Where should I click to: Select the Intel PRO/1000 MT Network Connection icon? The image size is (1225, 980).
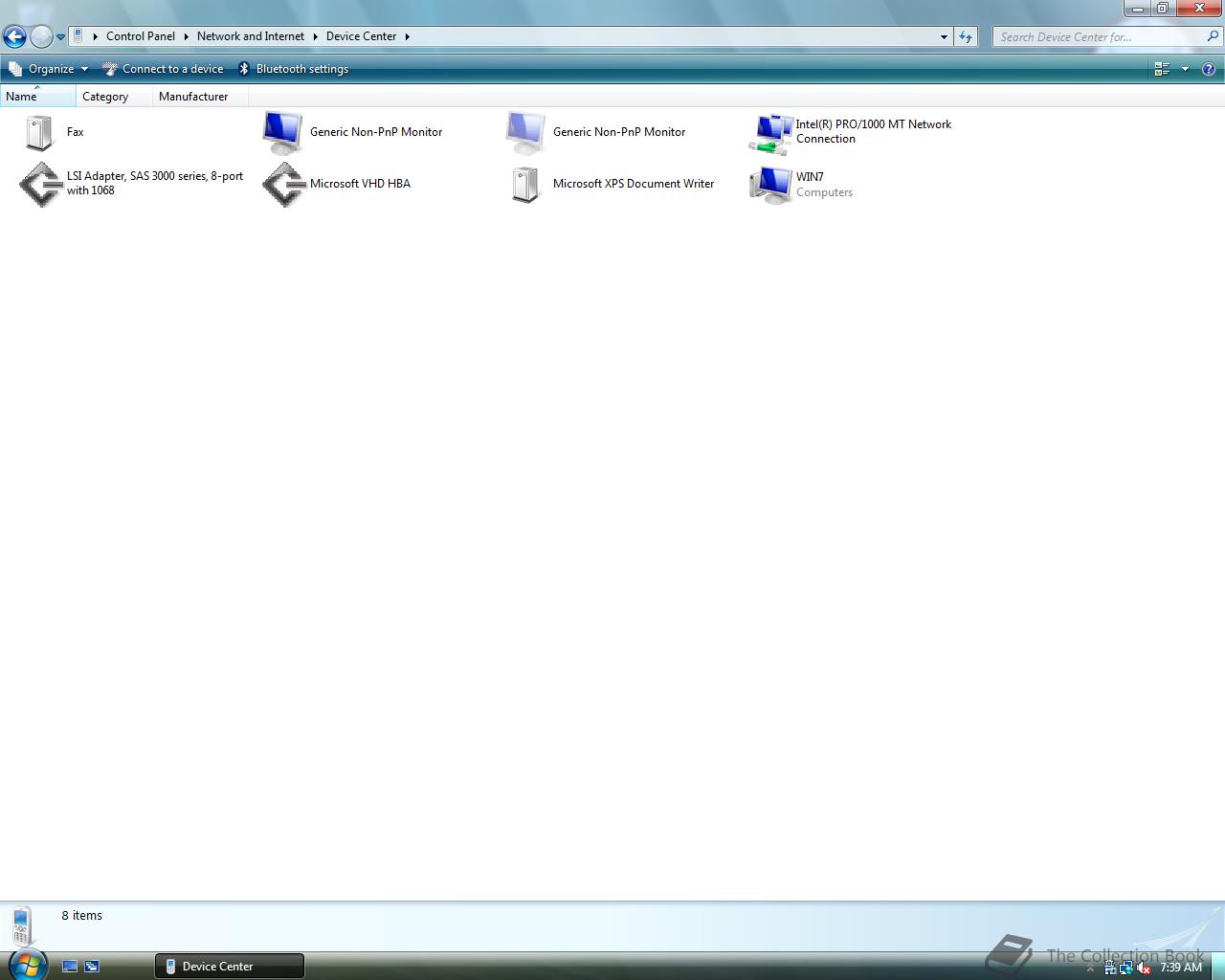click(770, 132)
